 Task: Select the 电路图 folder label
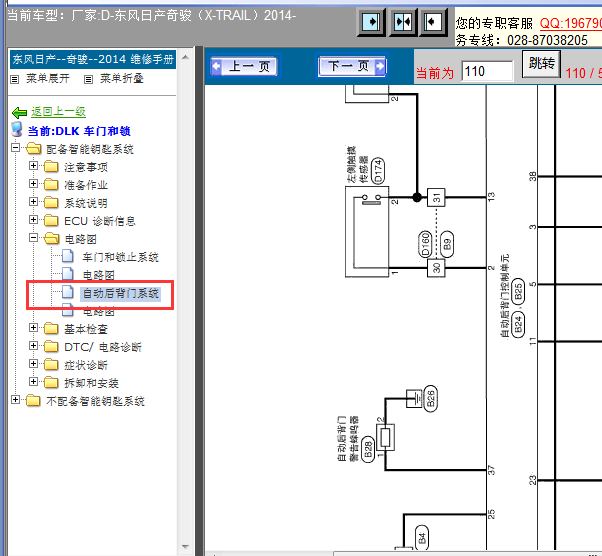pyautogui.click(x=80, y=239)
